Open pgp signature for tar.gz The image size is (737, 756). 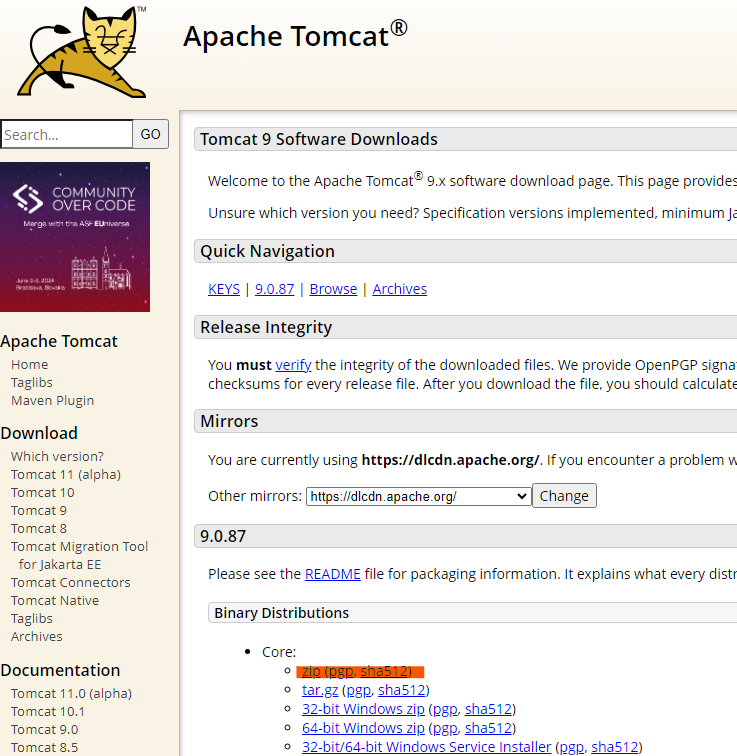point(359,690)
